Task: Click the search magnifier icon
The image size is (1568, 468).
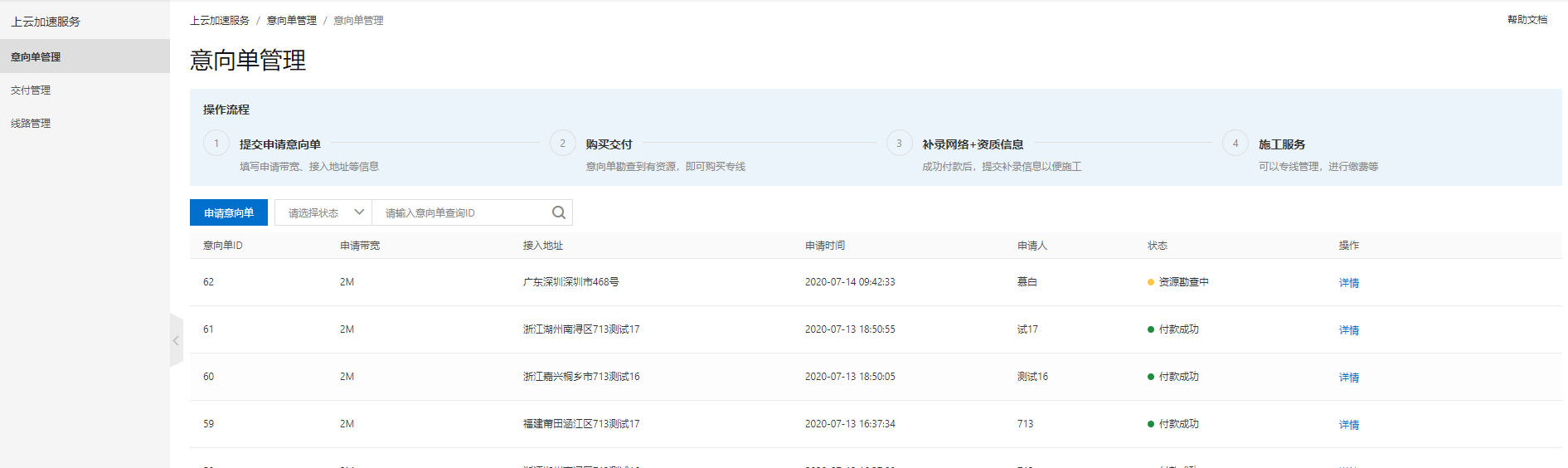Action: [559, 212]
